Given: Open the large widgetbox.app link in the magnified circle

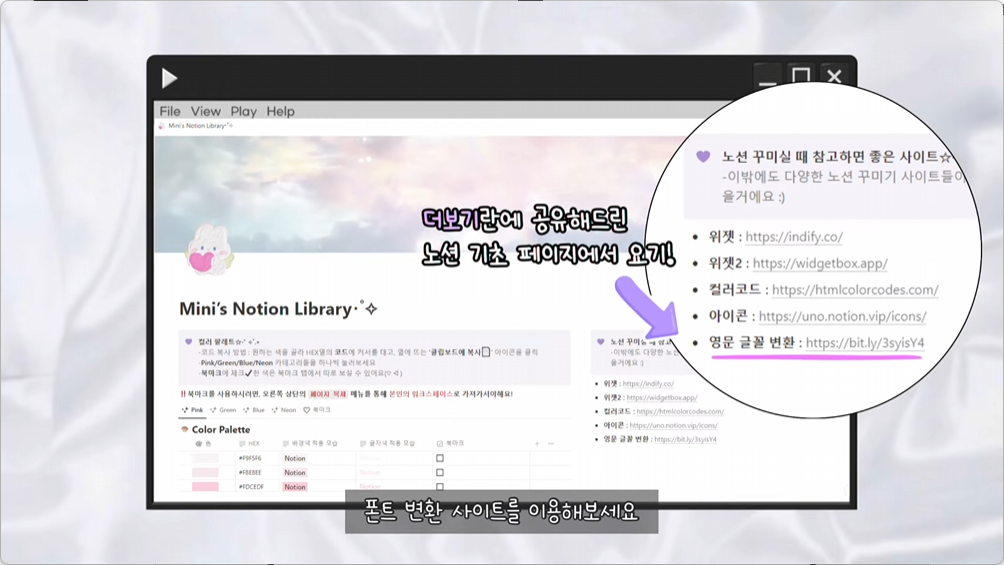Looking at the screenshot, I should coord(820,263).
